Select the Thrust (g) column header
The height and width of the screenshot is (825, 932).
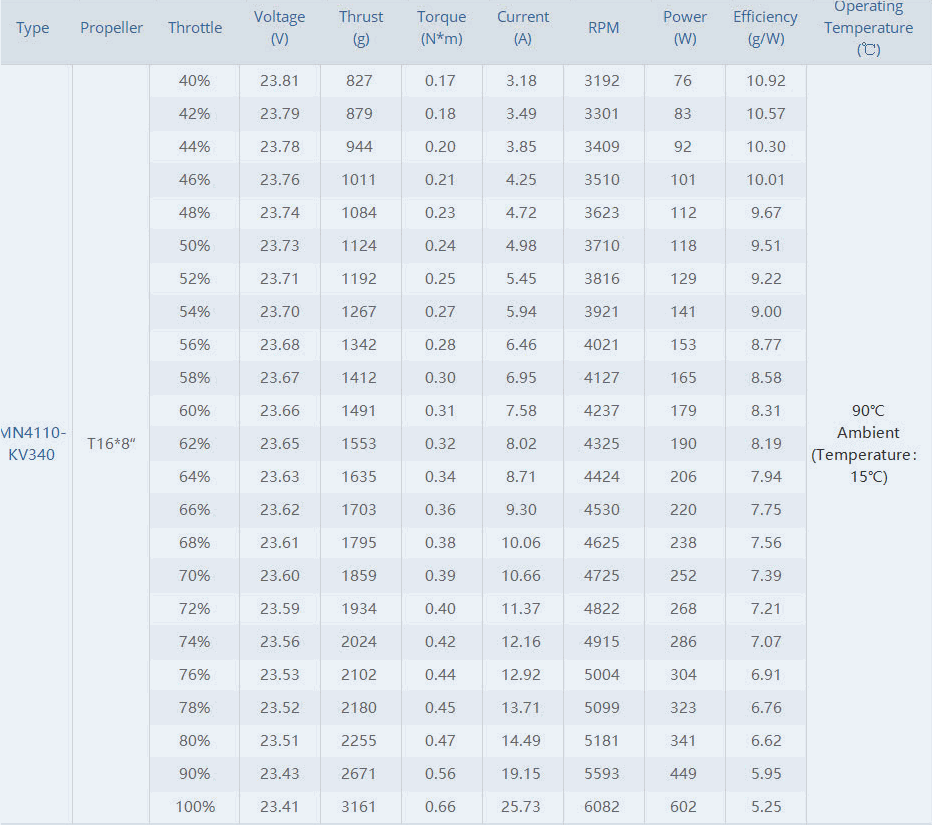point(361,28)
